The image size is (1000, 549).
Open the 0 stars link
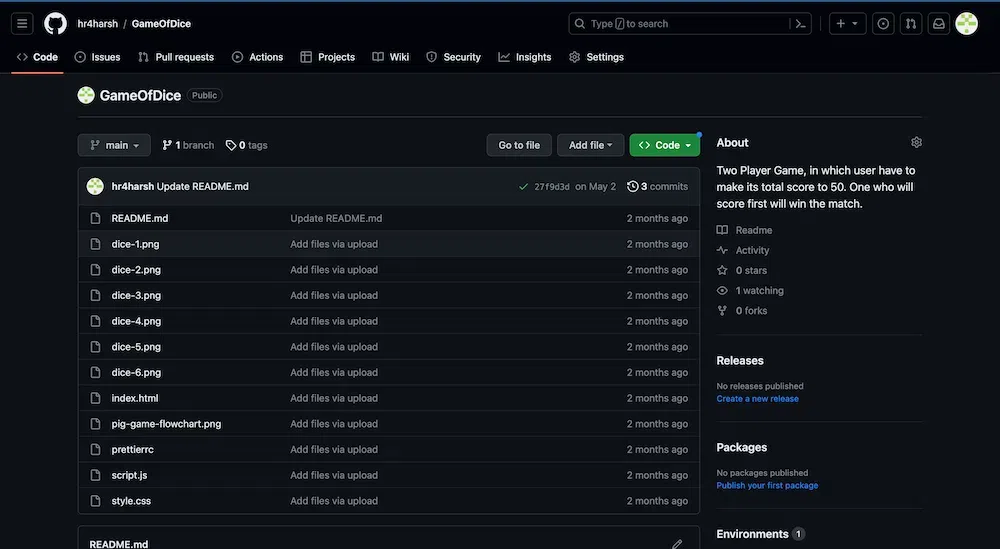(x=742, y=270)
